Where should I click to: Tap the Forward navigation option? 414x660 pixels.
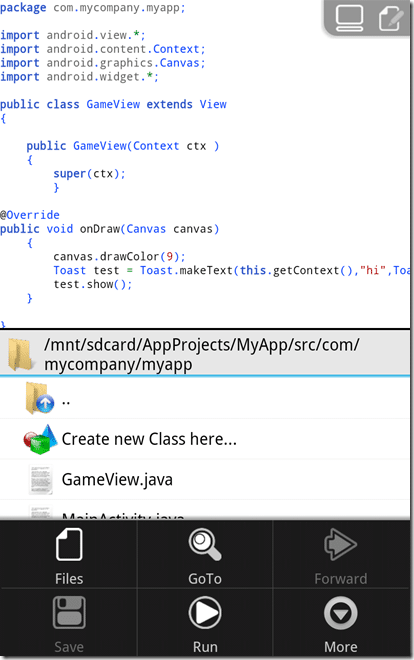click(341, 555)
